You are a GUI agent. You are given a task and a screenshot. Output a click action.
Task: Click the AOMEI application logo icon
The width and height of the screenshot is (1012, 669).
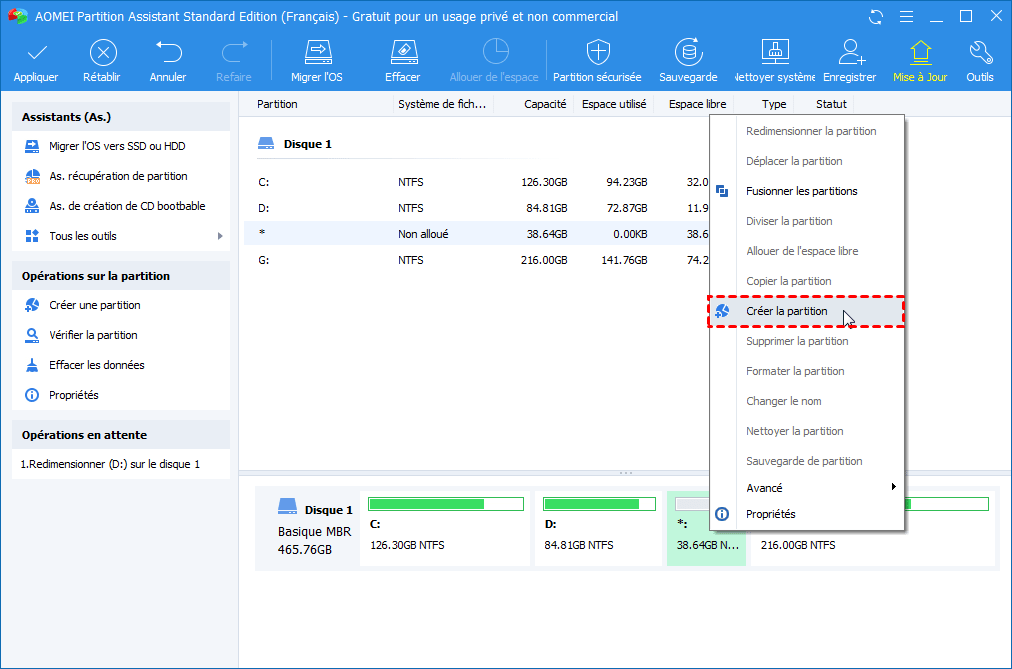[x=17, y=16]
